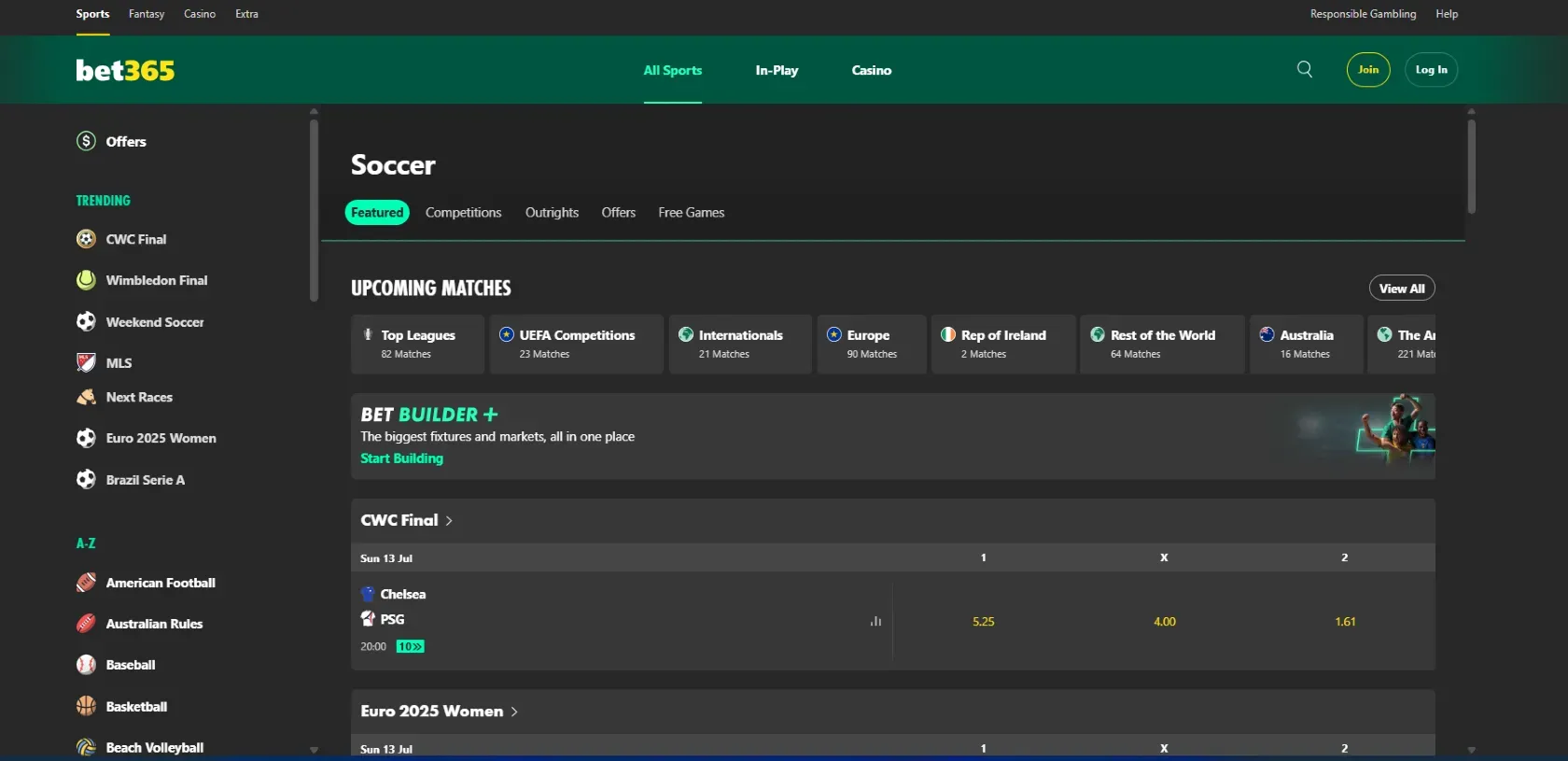This screenshot has height=761, width=1568.
Task: Click the MLS shield icon
Action: click(86, 362)
